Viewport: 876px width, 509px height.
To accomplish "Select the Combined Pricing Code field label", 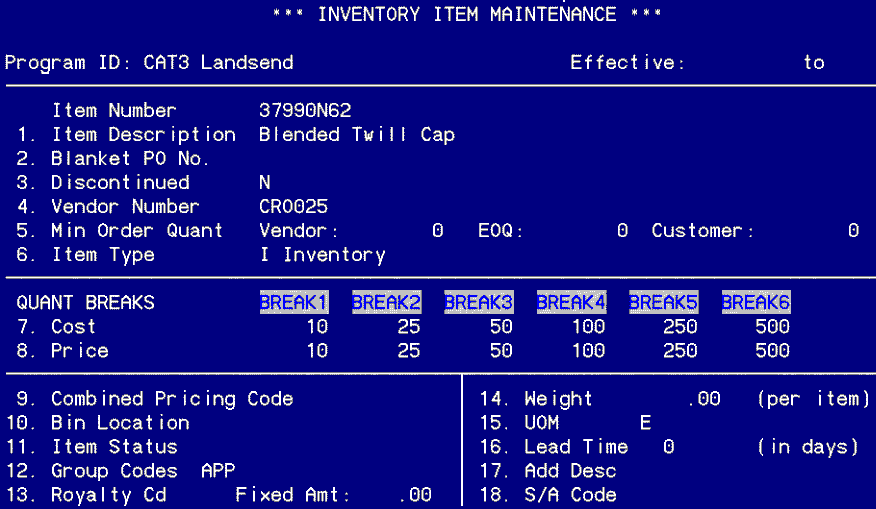I will click(172, 399).
